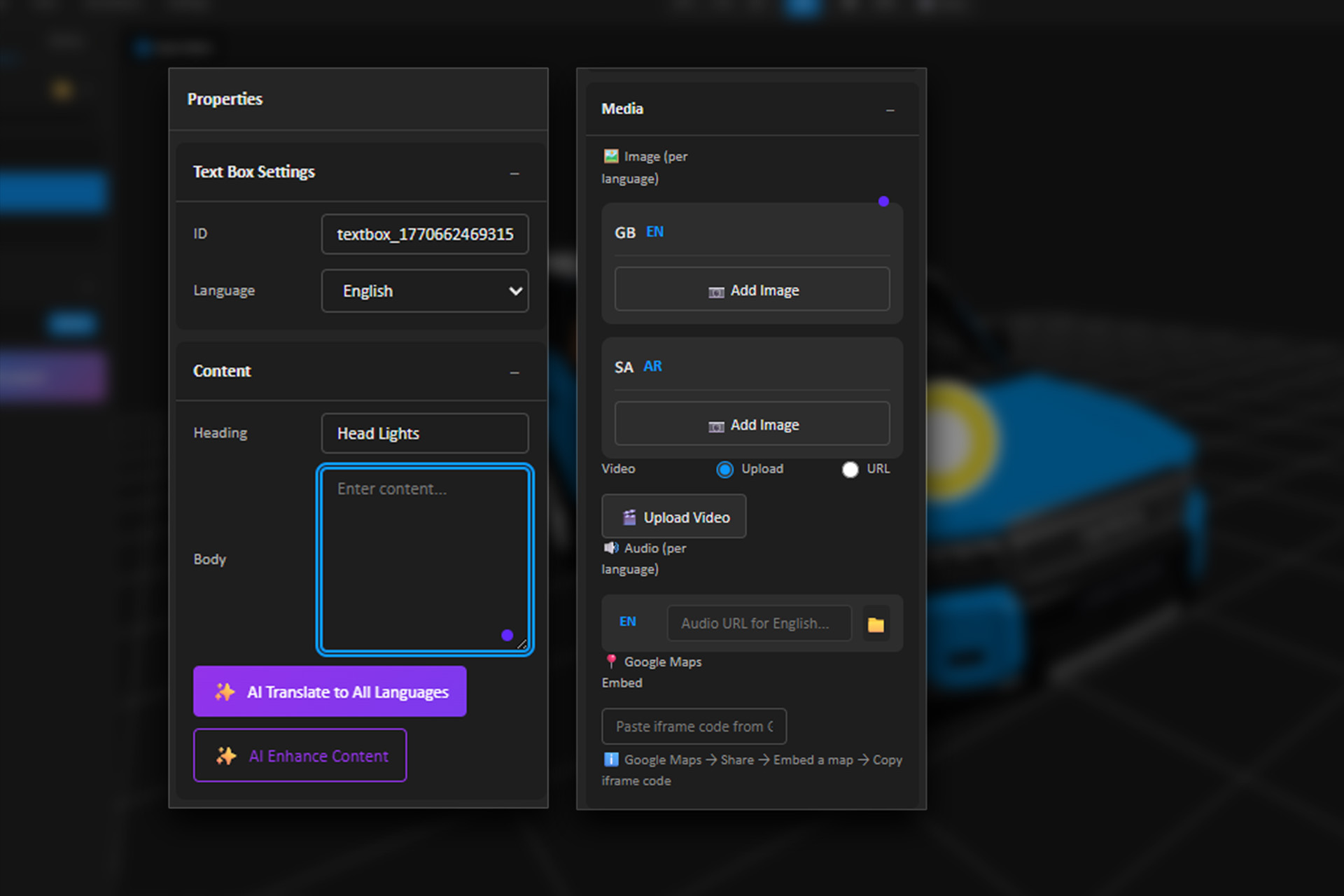Viewport: 1344px width, 896px height.
Task: Click the clapperboard icon on Upload Video
Action: pyautogui.click(x=629, y=517)
